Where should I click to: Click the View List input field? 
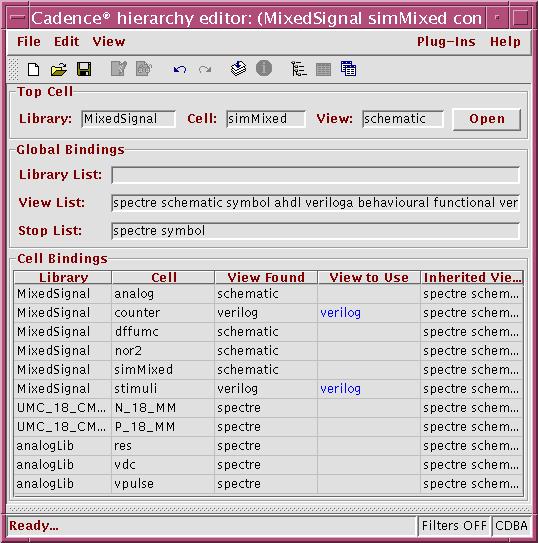click(315, 203)
